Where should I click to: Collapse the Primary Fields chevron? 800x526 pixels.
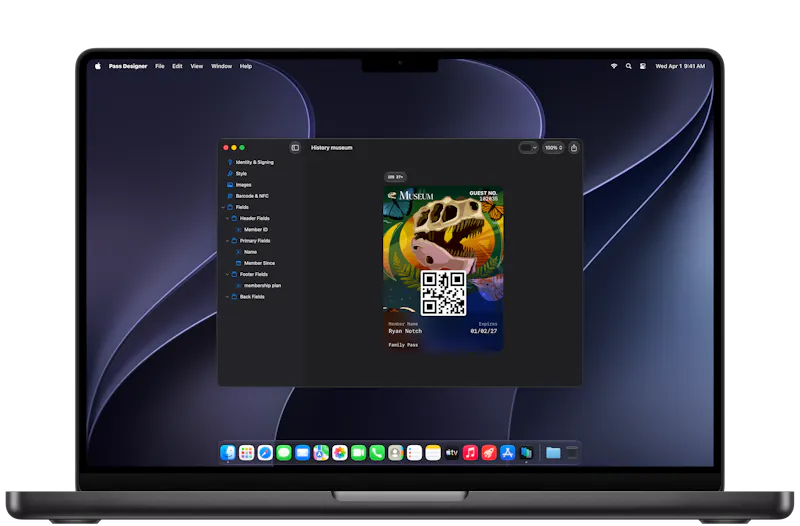(x=228, y=241)
